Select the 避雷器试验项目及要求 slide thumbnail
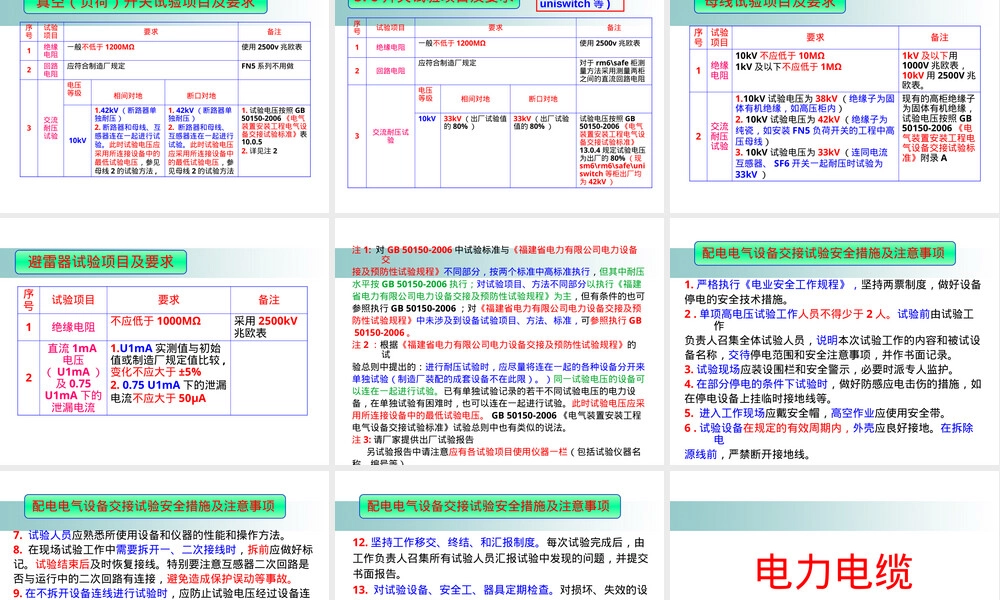 pyautogui.click(x=164, y=341)
